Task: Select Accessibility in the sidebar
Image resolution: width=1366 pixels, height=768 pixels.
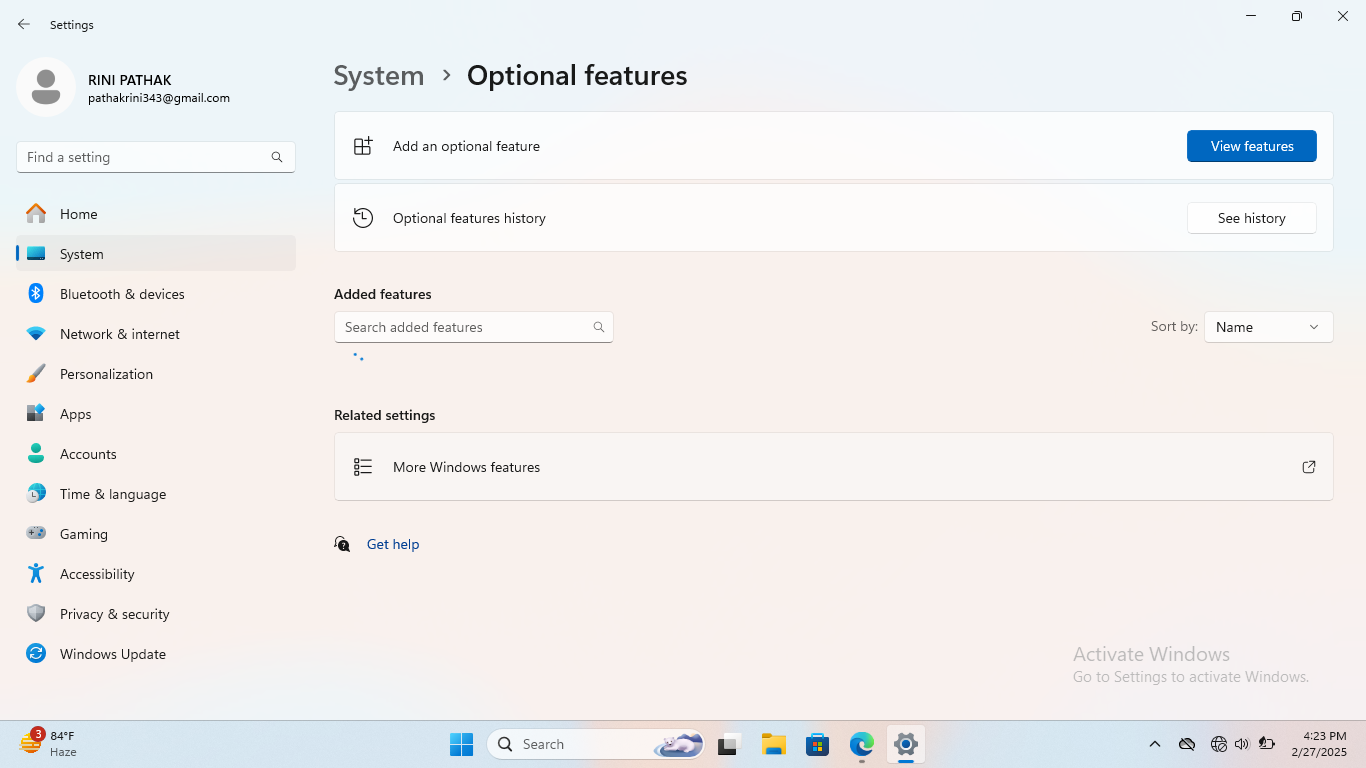Action: point(97,574)
